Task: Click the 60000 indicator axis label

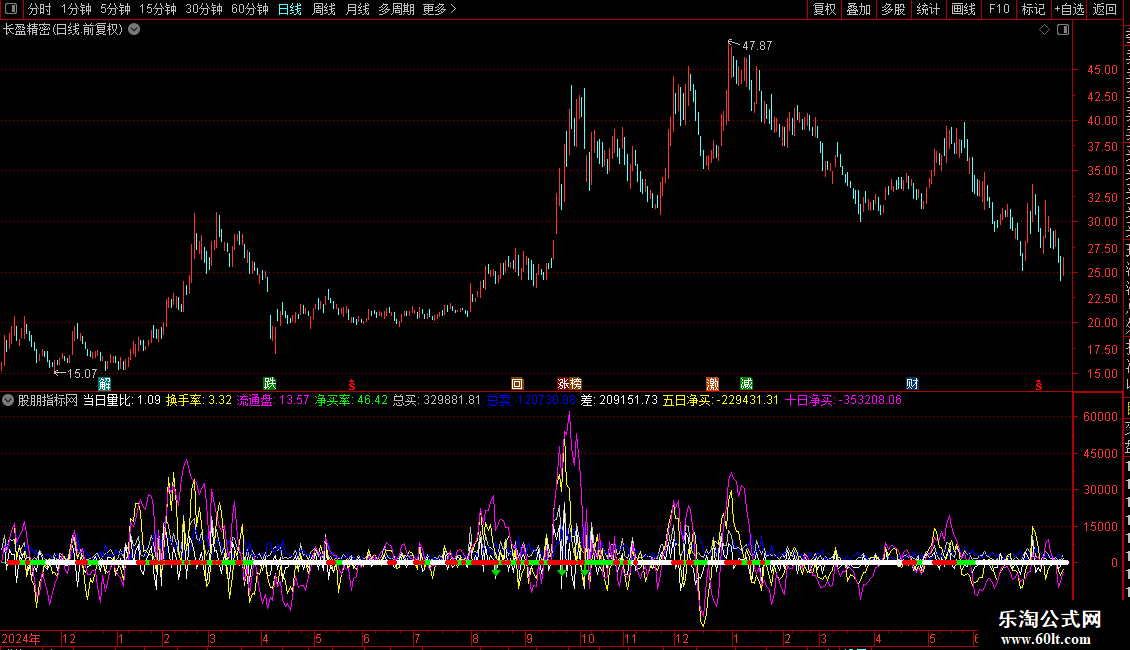Action: click(1100, 417)
